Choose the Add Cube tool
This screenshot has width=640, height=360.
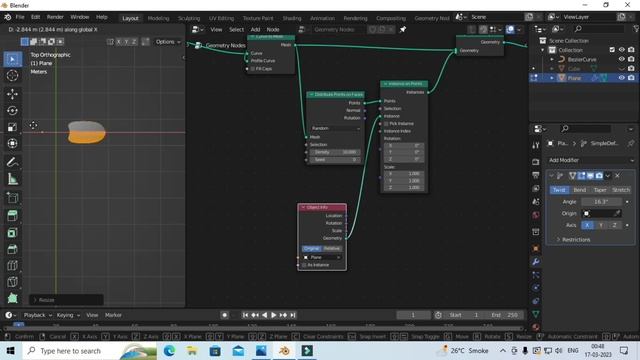pos(13,198)
